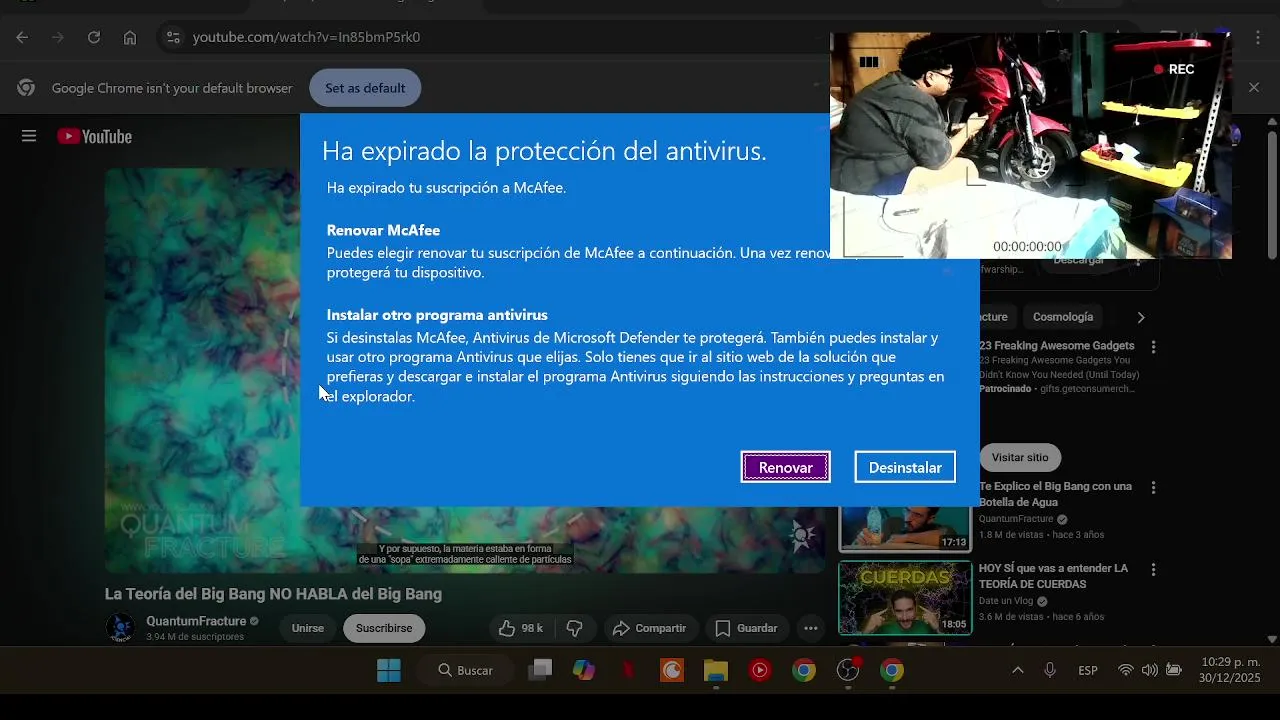Image resolution: width=1280 pixels, height=720 pixels.
Task: Open File Explorer from taskbar
Action: tap(716, 670)
